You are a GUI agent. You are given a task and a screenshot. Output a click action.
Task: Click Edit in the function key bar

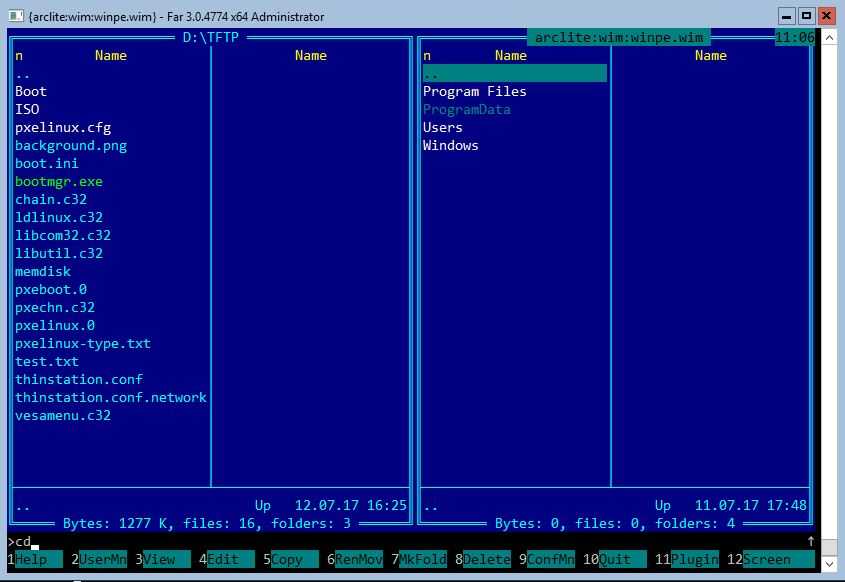coord(223,560)
